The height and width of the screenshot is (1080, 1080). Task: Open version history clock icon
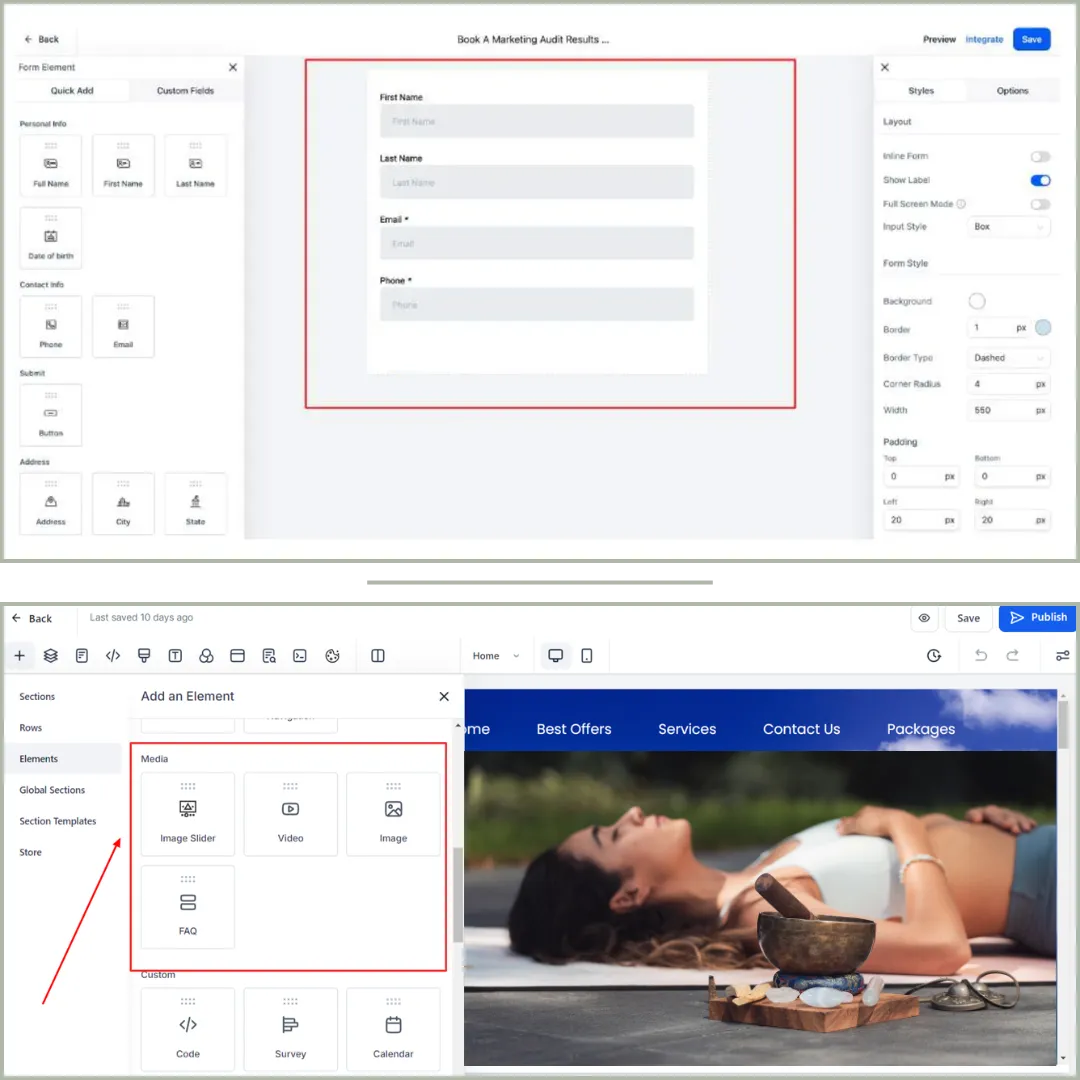[x=934, y=656]
